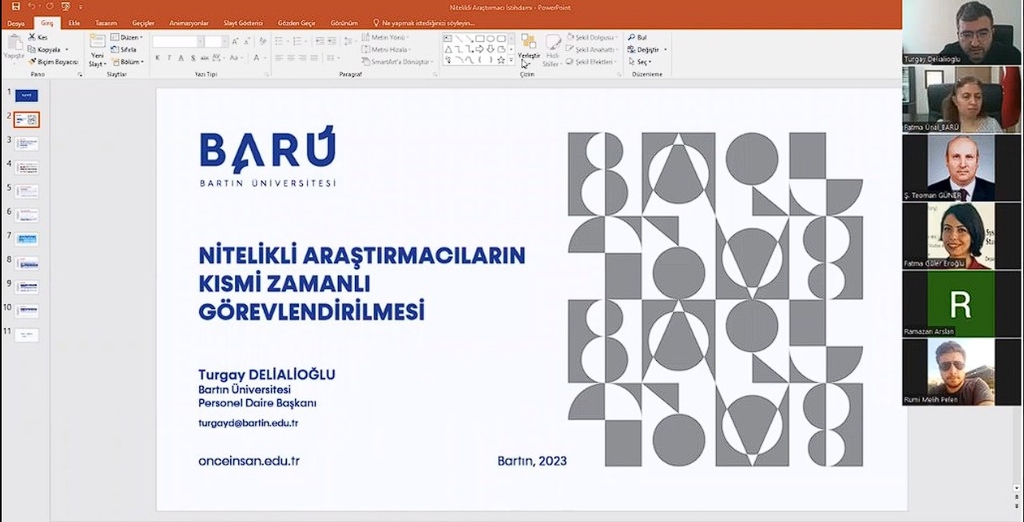Expand the Bölüm section dropdown

[128, 62]
